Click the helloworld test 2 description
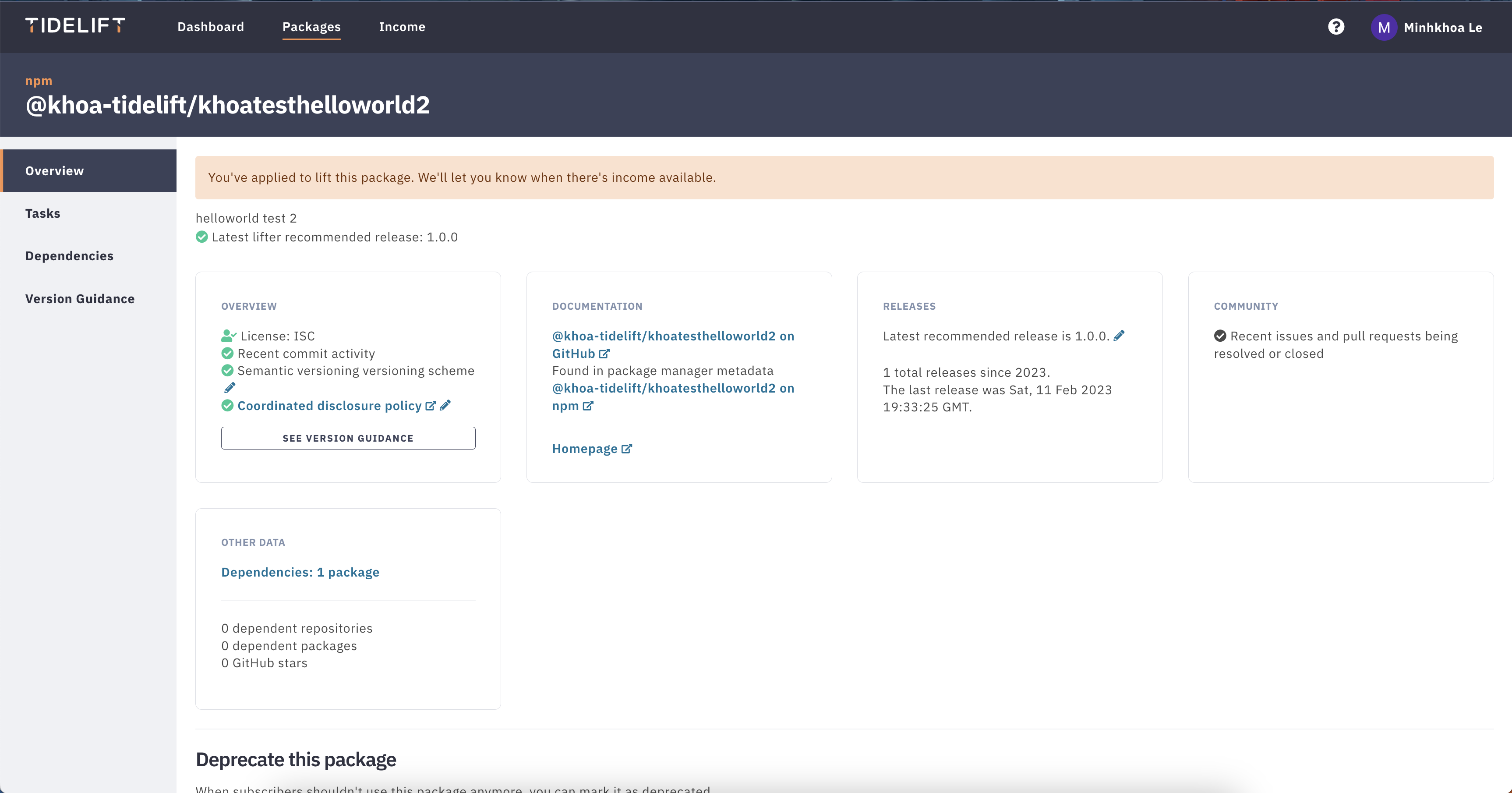 (246, 218)
